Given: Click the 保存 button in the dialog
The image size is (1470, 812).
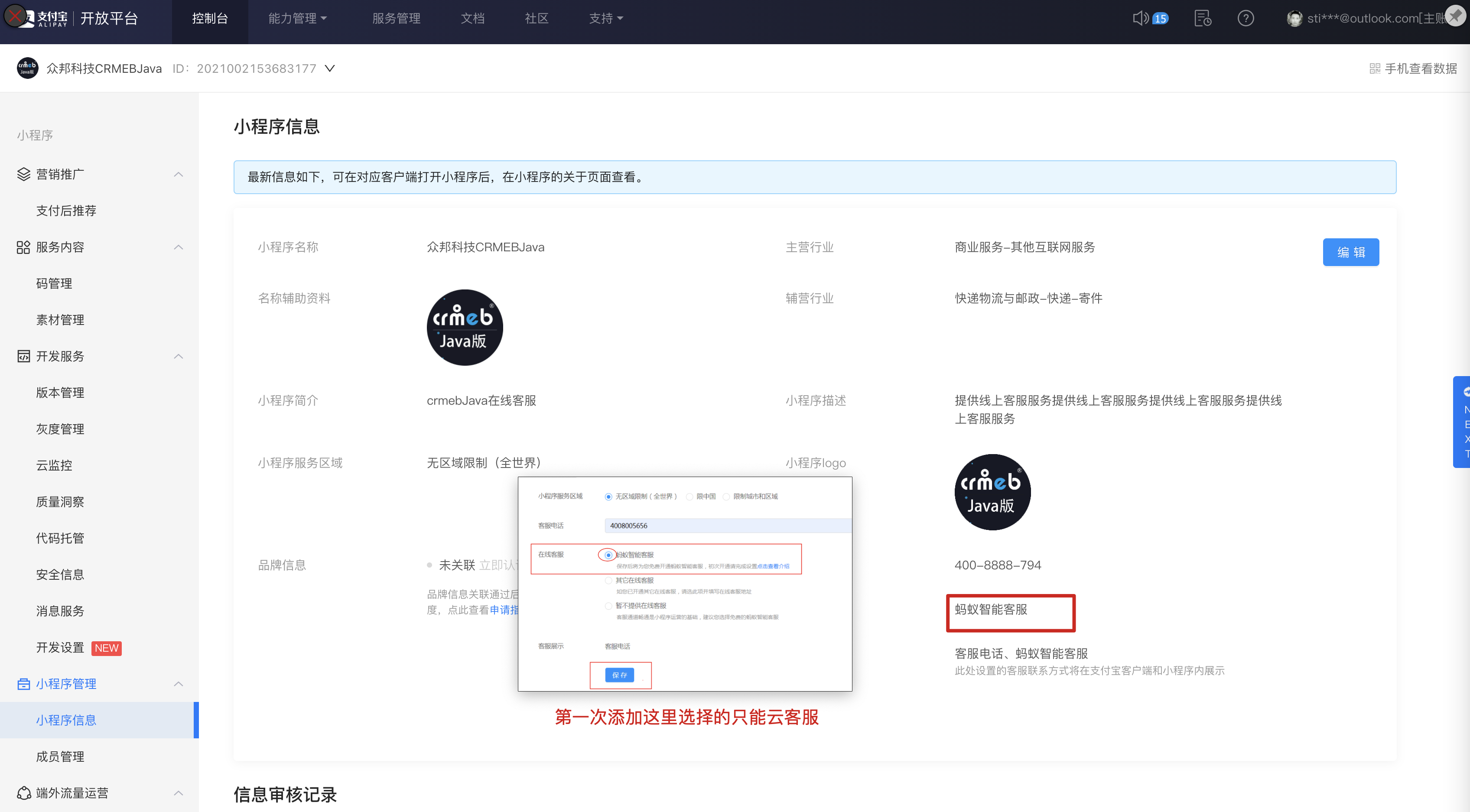Looking at the screenshot, I should pyautogui.click(x=620, y=675).
